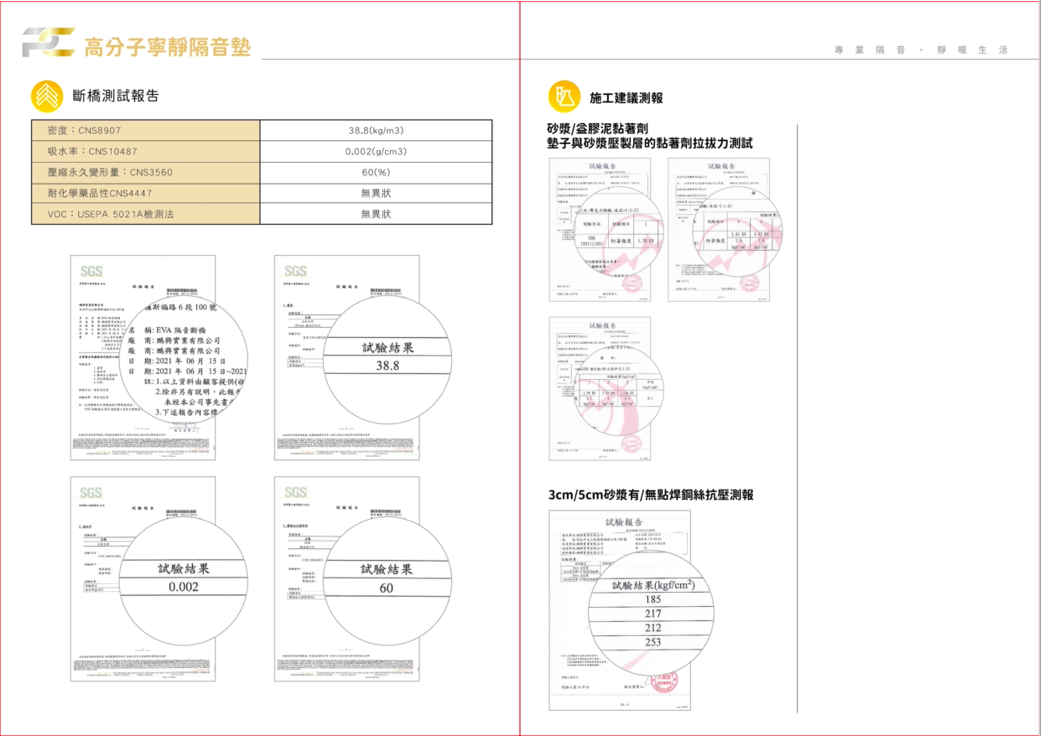Click the heading 施工建議測報

coord(626,98)
